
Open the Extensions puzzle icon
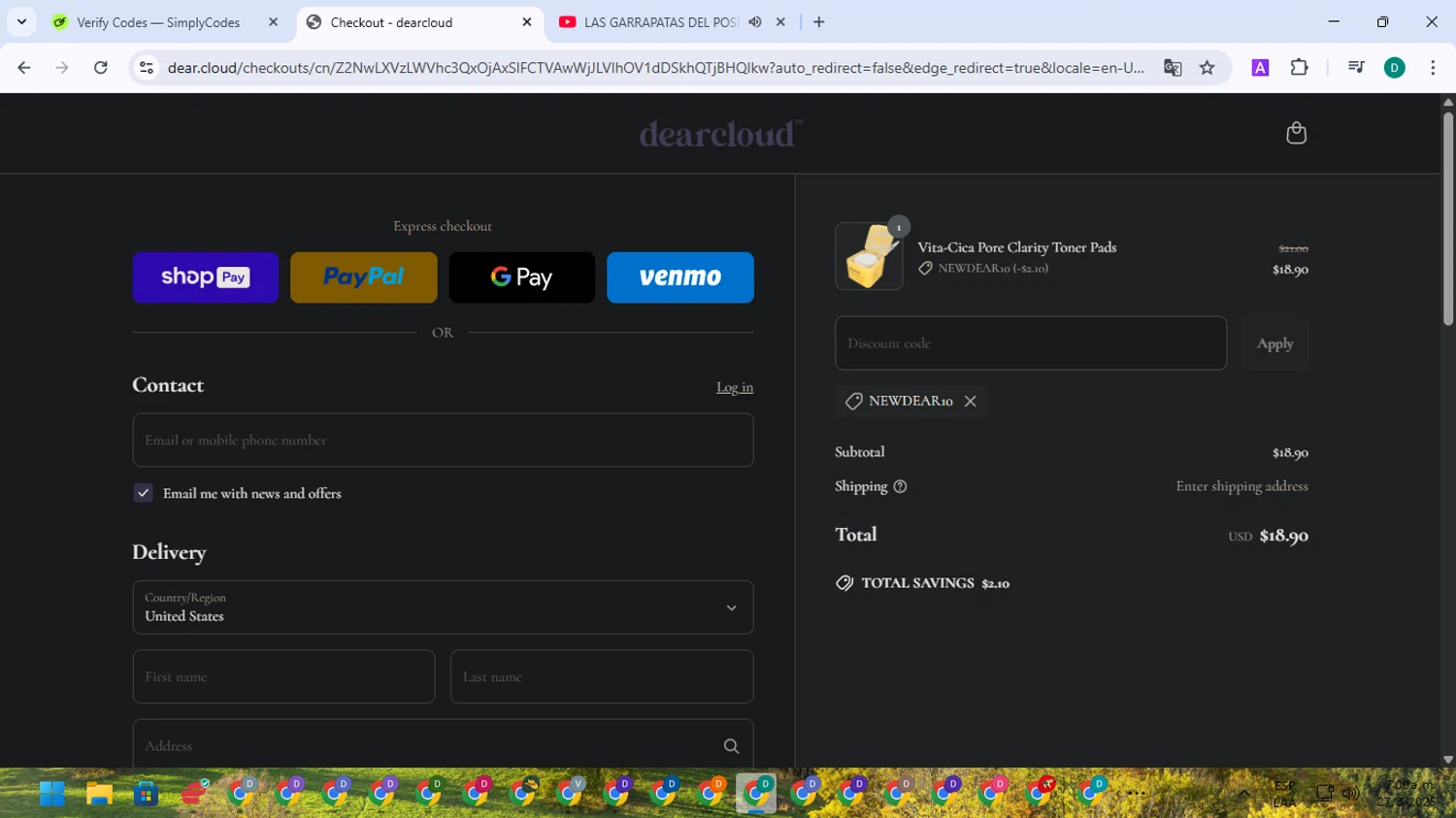pos(1299,68)
